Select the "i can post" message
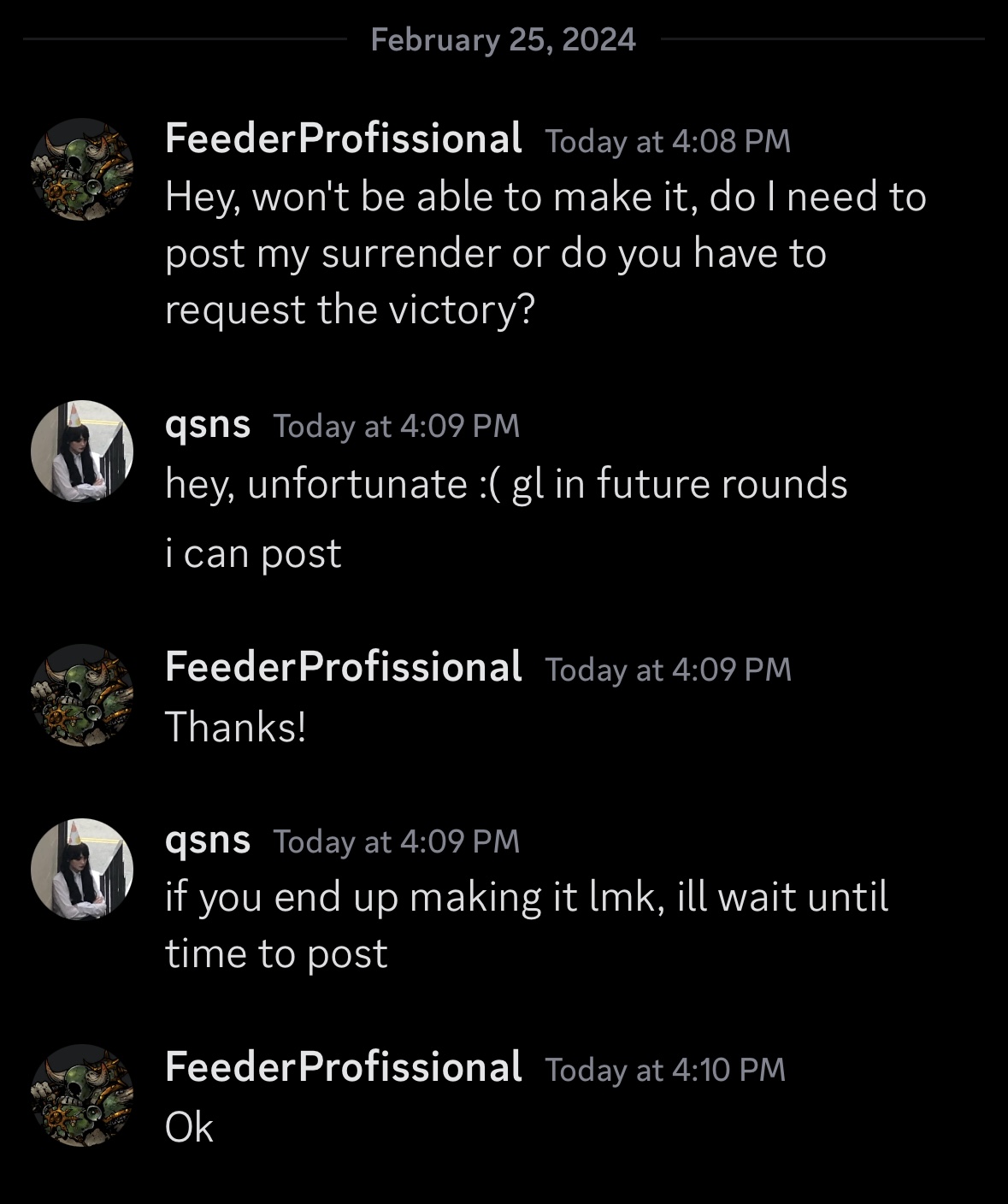 (x=253, y=554)
